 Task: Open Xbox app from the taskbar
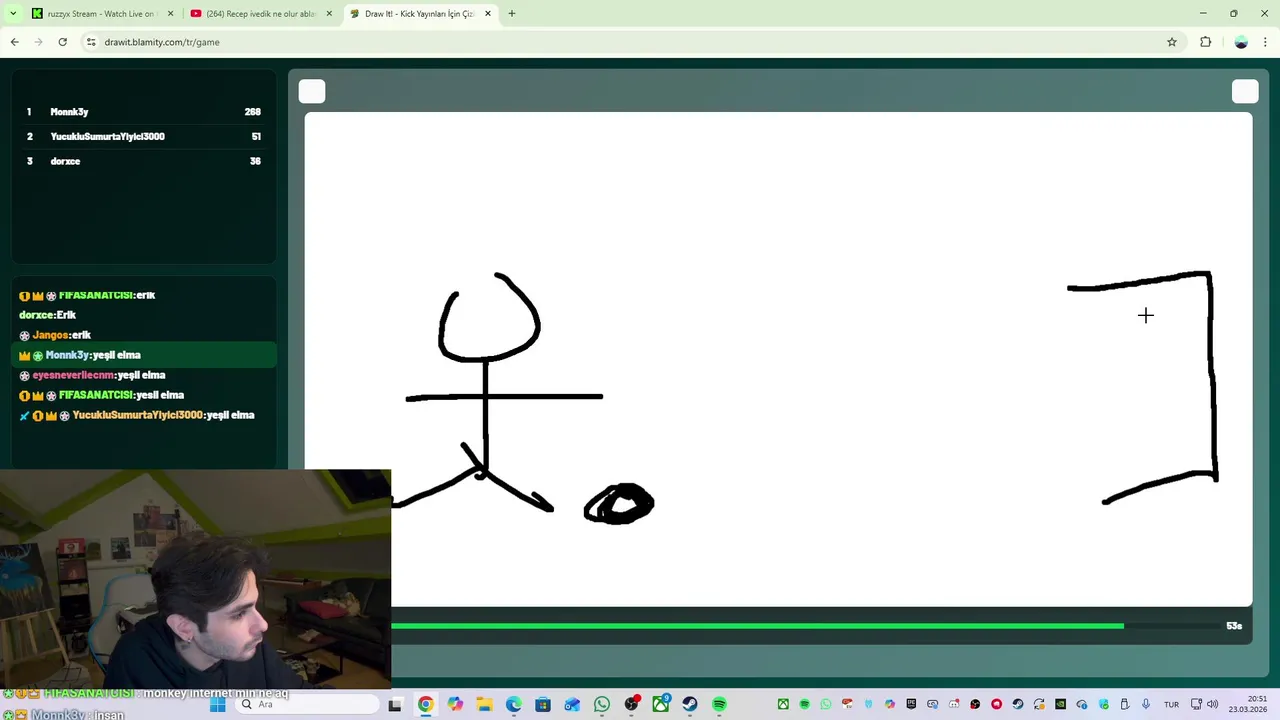(x=661, y=705)
